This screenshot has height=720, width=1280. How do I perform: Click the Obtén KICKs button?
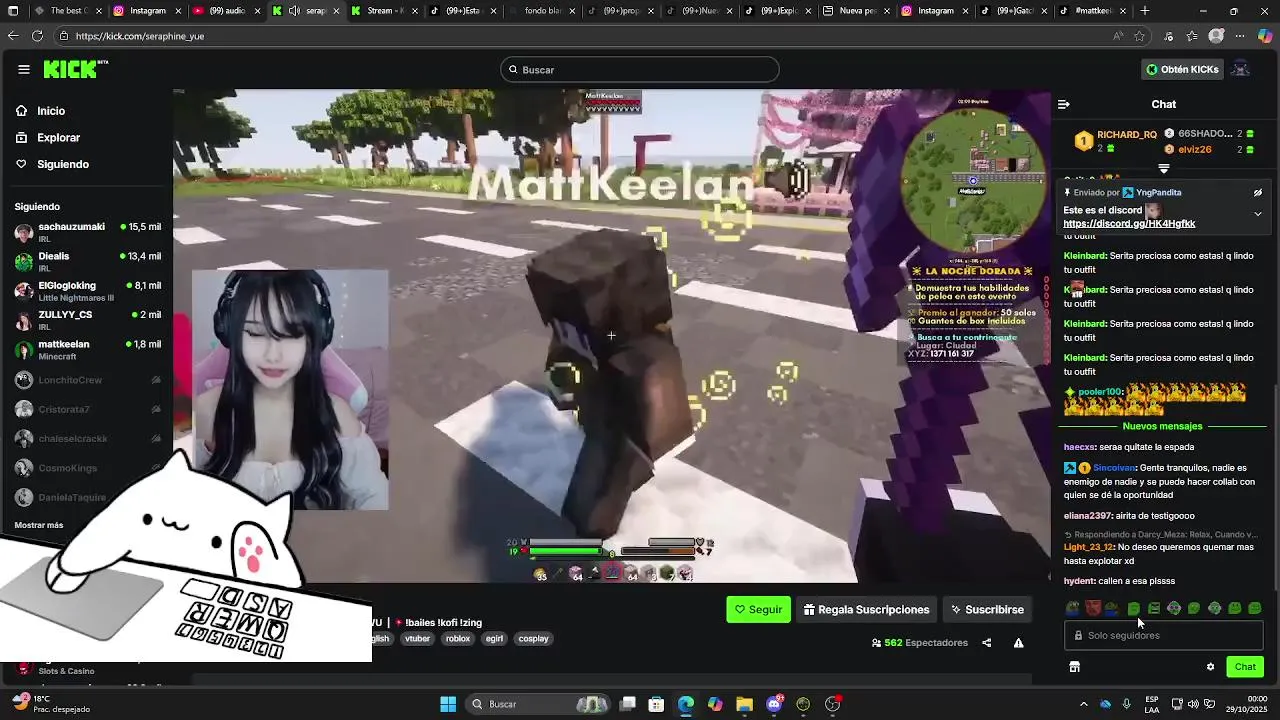click(x=1182, y=69)
